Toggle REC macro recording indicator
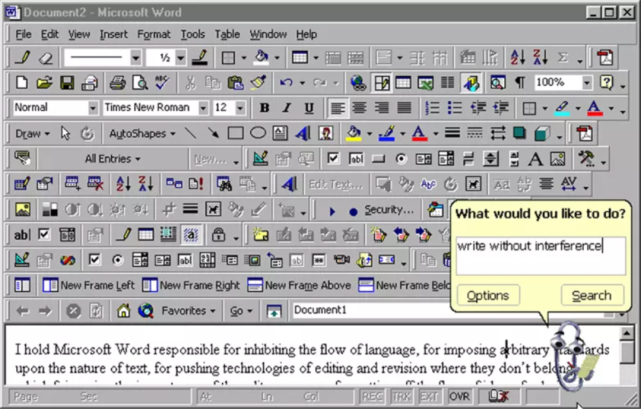This screenshot has height=409, width=641. click(372, 396)
